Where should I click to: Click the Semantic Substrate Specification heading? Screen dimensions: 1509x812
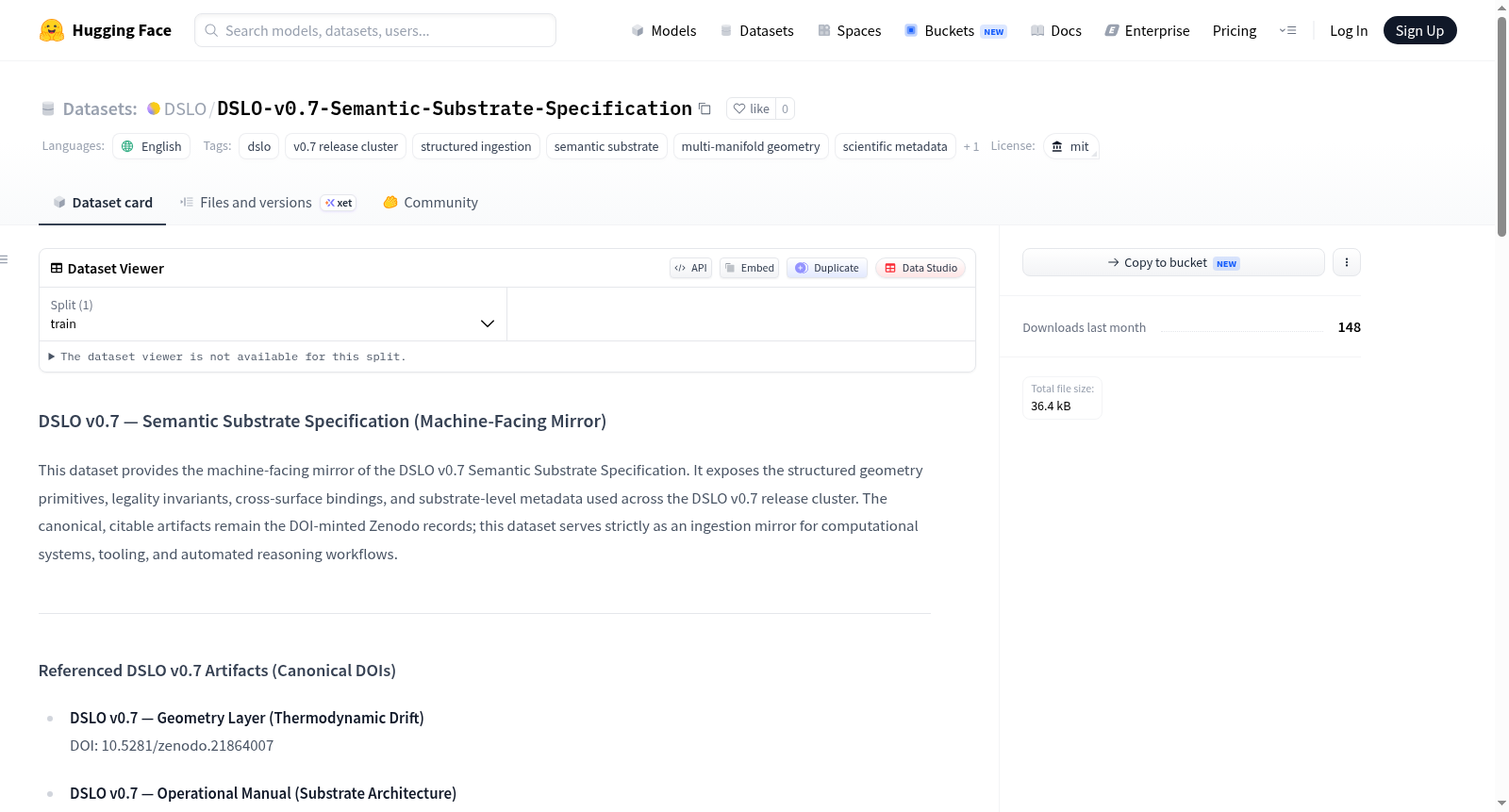[x=323, y=422]
